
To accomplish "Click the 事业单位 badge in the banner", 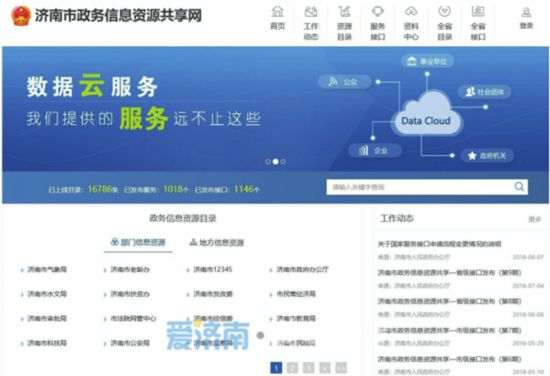I will [x=427, y=61].
